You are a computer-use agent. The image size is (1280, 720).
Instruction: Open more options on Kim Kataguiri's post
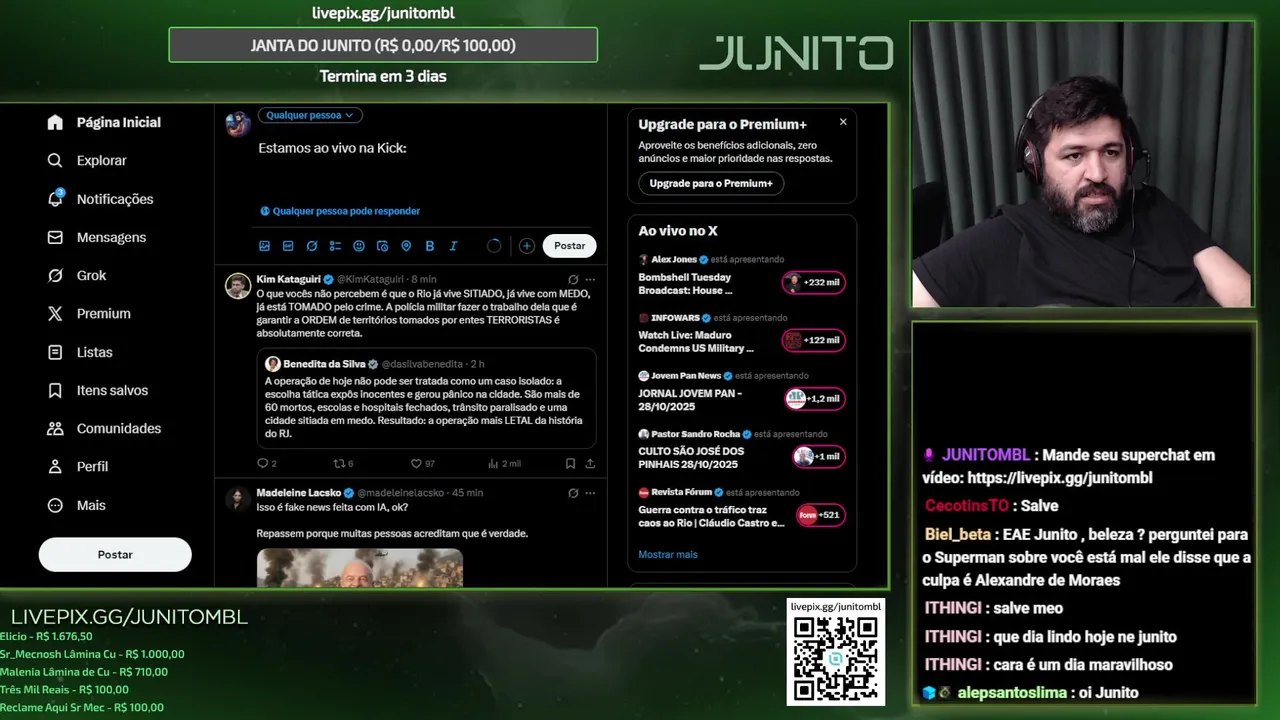click(590, 280)
